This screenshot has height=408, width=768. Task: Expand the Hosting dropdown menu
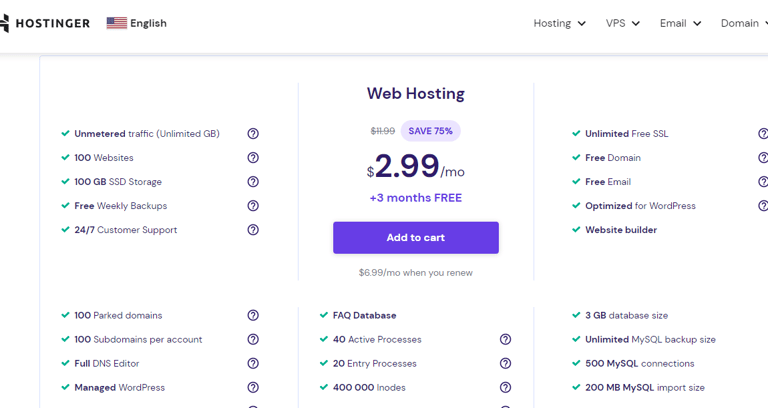(559, 23)
